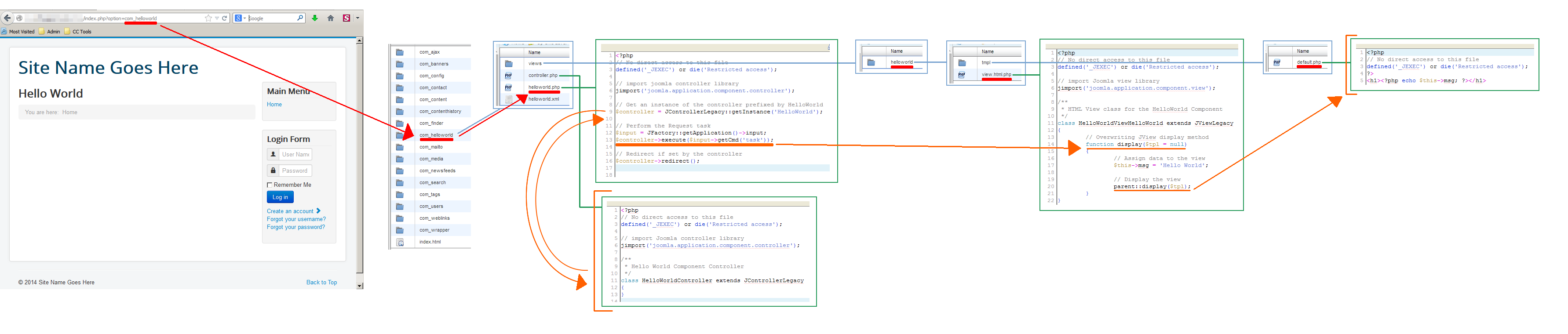Click the Back to Top link

point(321,283)
